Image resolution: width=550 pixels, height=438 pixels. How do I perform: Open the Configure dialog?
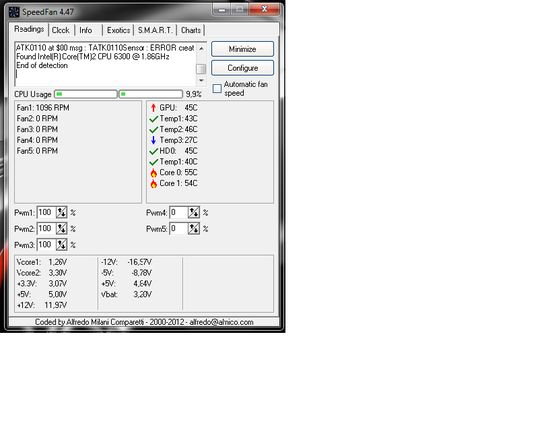[x=242, y=68]
